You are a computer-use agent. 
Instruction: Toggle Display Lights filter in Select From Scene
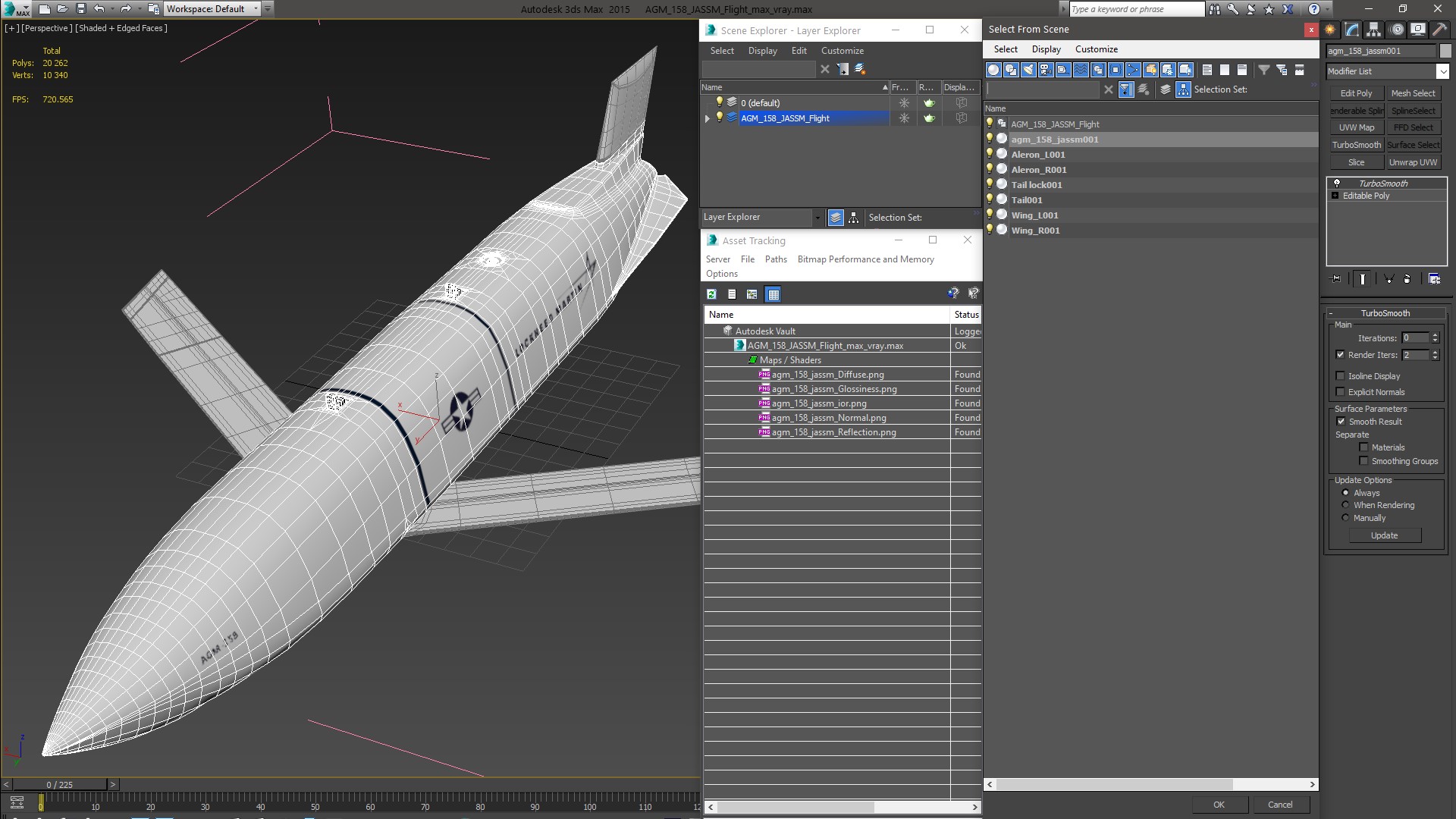pos(1028,70)
